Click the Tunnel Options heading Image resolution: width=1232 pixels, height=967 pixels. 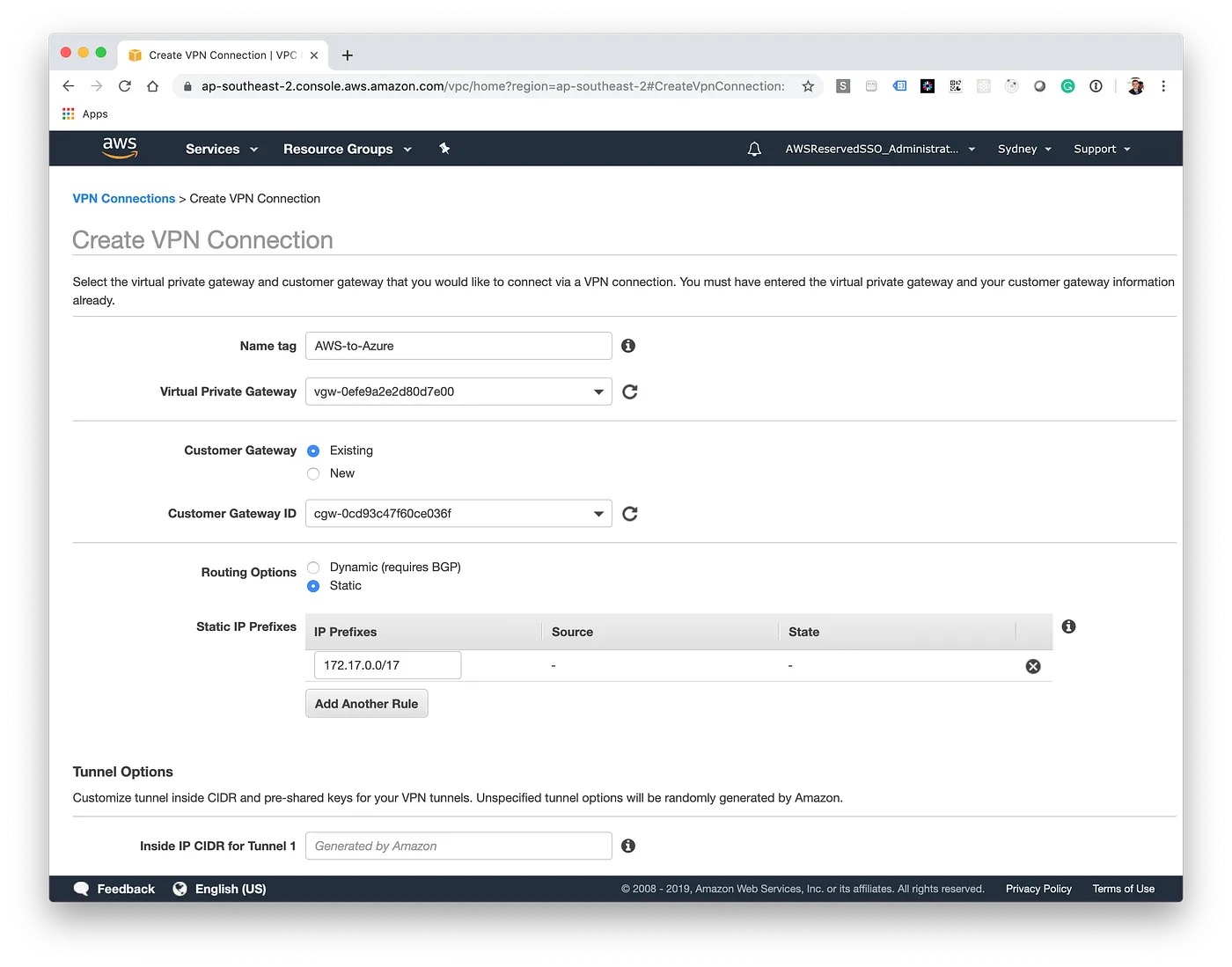122,772
